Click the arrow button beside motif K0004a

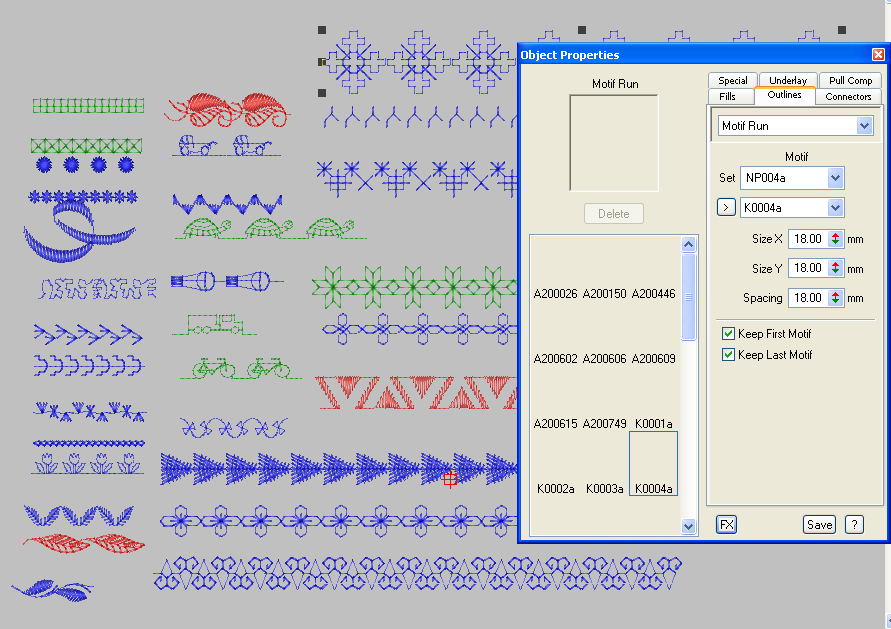[727, 208]
